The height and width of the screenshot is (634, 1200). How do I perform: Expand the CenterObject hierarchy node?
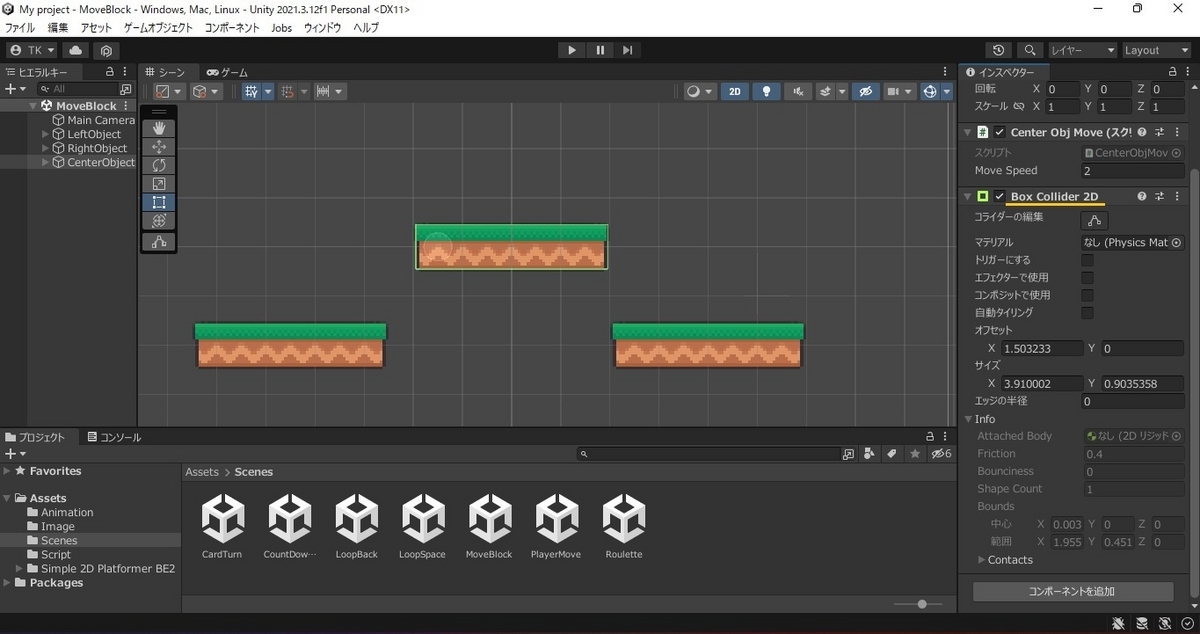pos(46,162)
